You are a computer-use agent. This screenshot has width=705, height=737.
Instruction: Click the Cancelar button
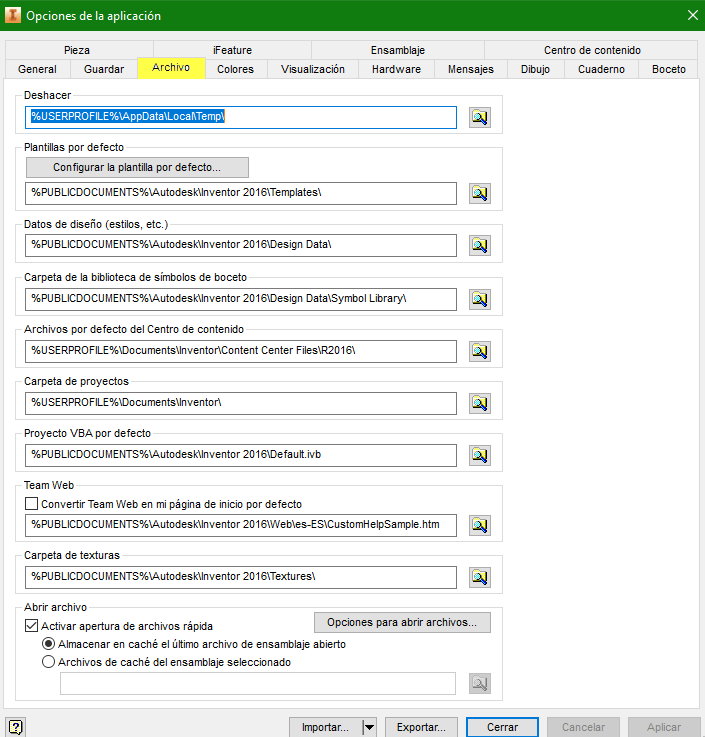583,727
